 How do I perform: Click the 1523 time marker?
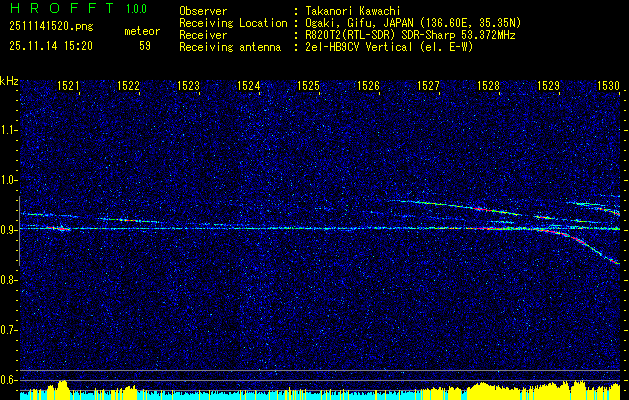[188, 85]
